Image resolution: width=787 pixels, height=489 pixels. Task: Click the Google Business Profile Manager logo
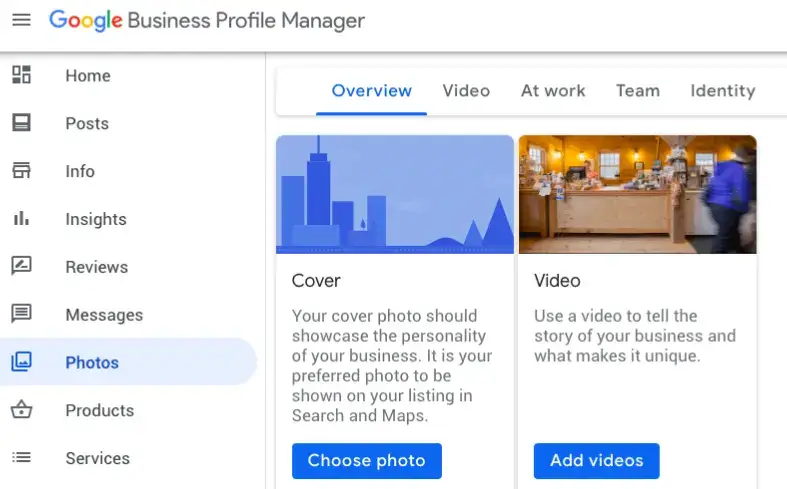click(207, 21)
